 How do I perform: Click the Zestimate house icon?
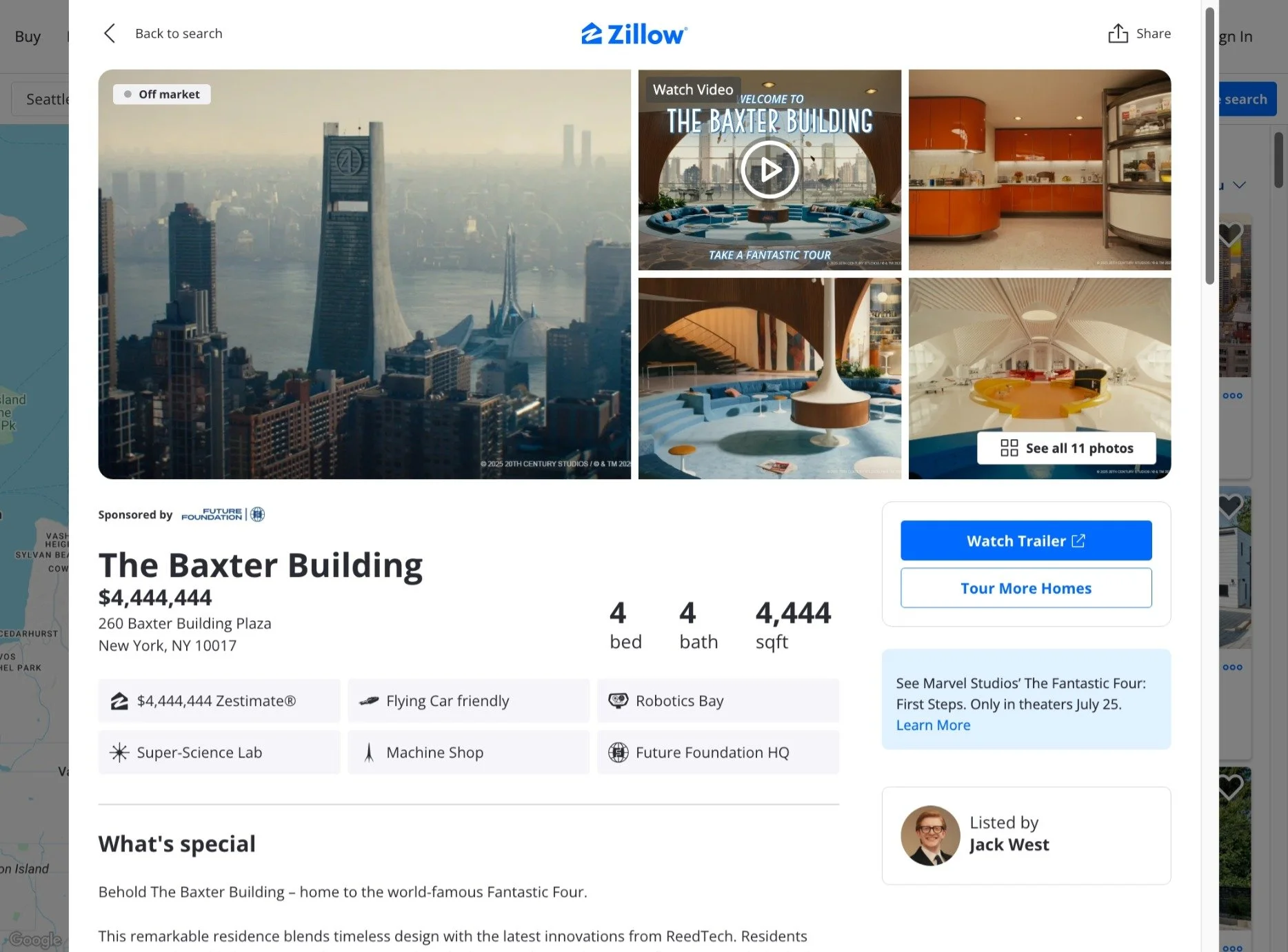tap(119, 701)
